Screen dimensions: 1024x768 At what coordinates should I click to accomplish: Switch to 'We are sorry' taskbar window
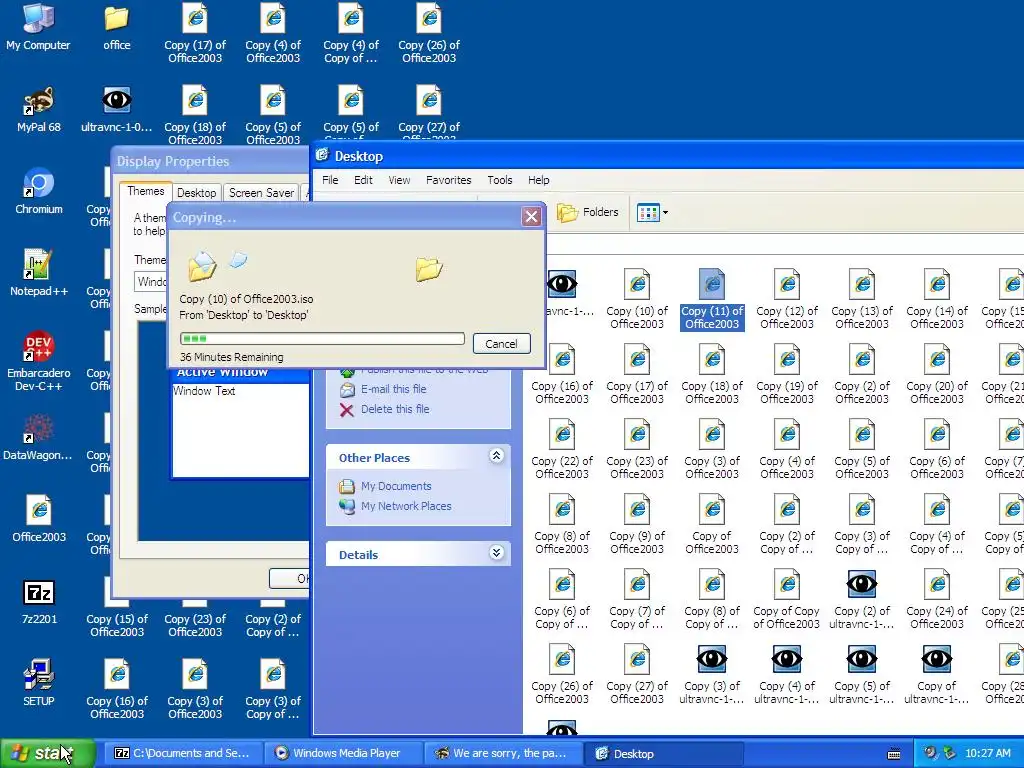click(x=503, y=754)
